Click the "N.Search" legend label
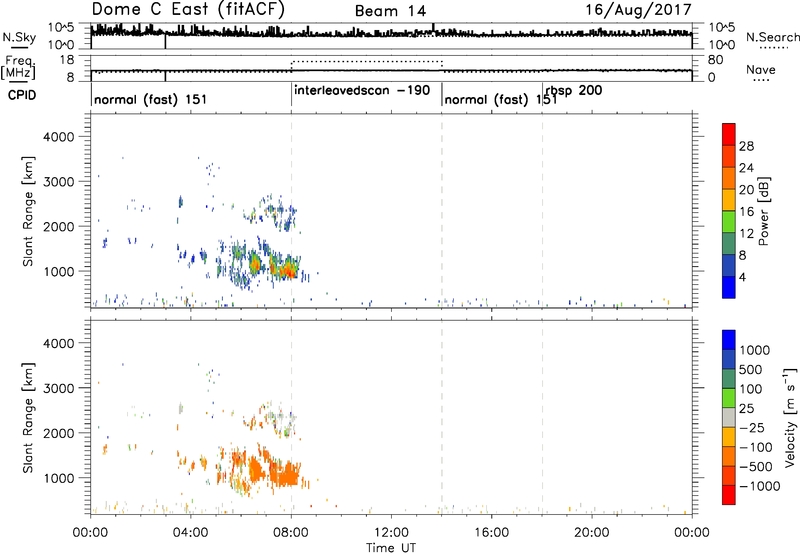Image resolution: width=800 pixels, height=554 pixels. 773,37
